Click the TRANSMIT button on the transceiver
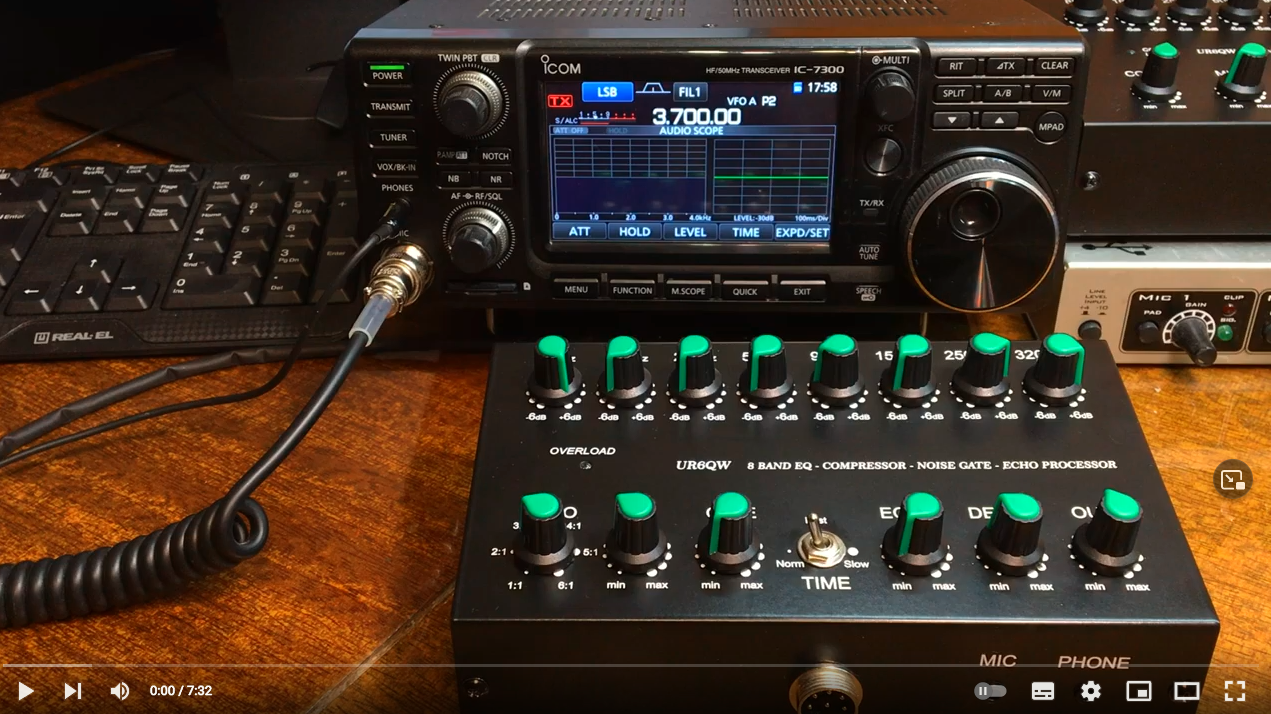 coord(390,106)
